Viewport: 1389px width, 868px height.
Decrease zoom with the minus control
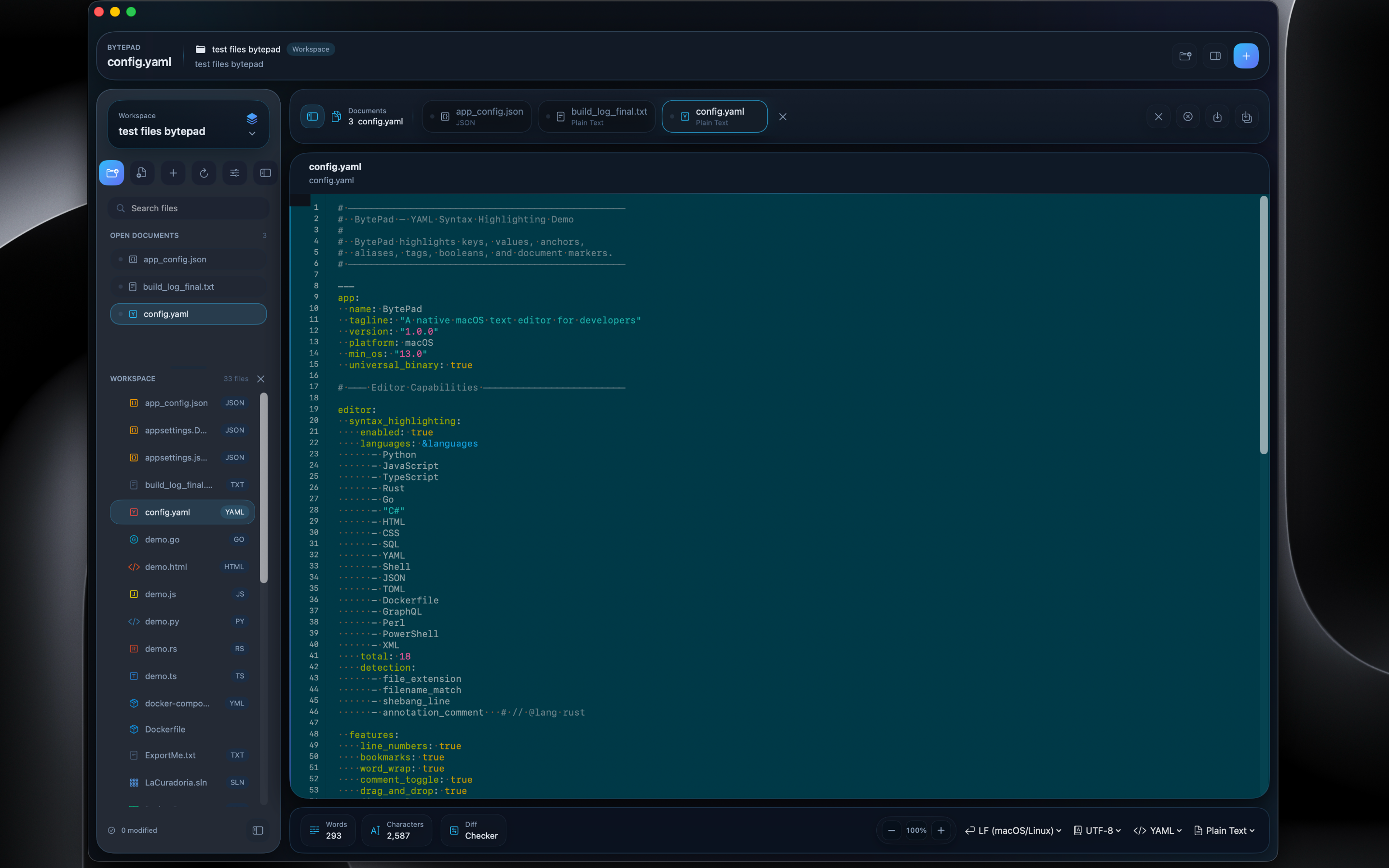pyautogui.click(x=891, y=830)
